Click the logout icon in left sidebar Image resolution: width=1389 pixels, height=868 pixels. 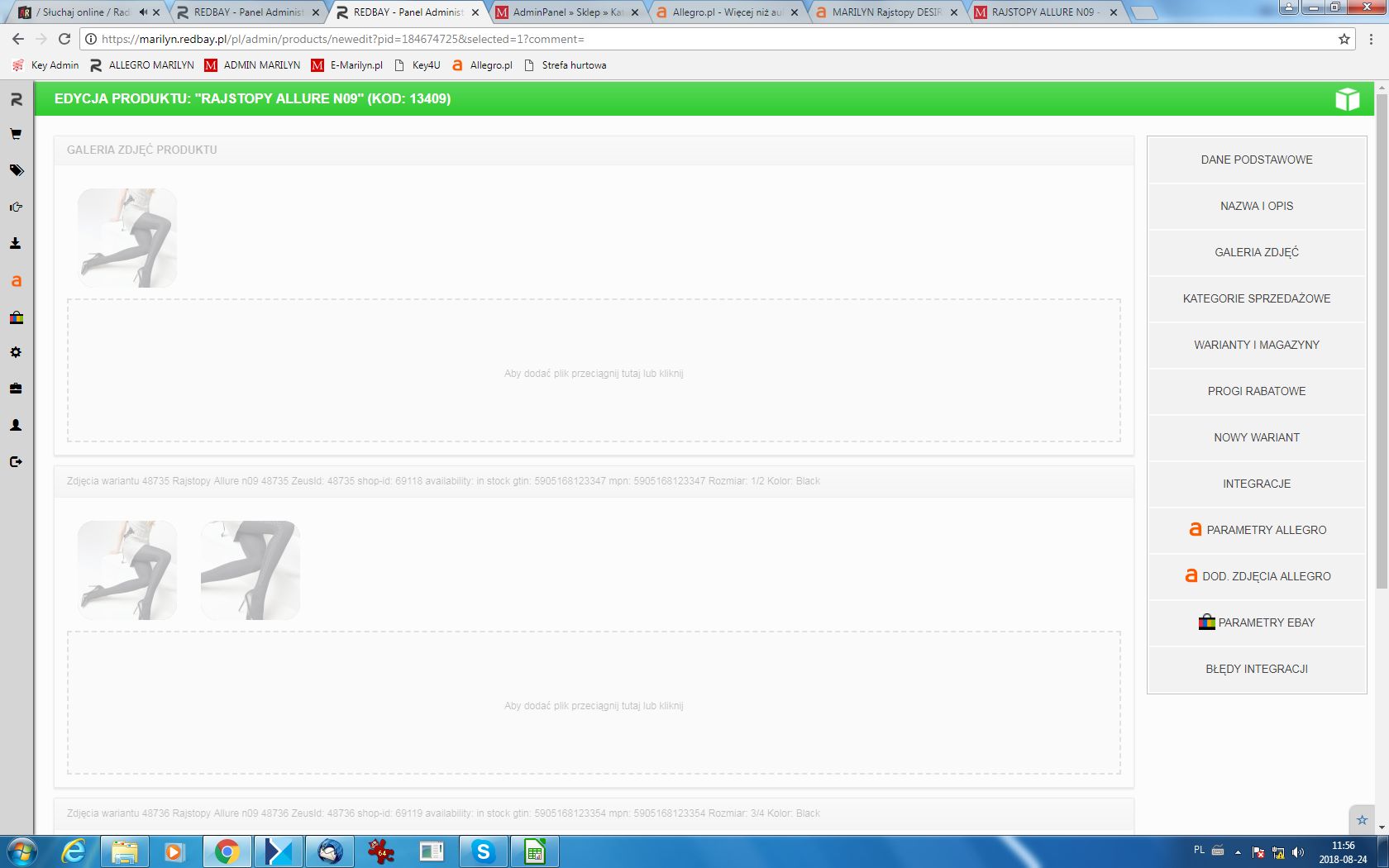click(x=16, y=461)
